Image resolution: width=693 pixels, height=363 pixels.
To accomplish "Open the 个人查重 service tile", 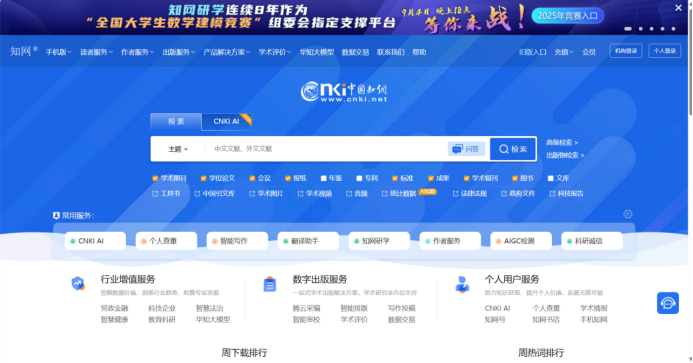I will [166, 241].
